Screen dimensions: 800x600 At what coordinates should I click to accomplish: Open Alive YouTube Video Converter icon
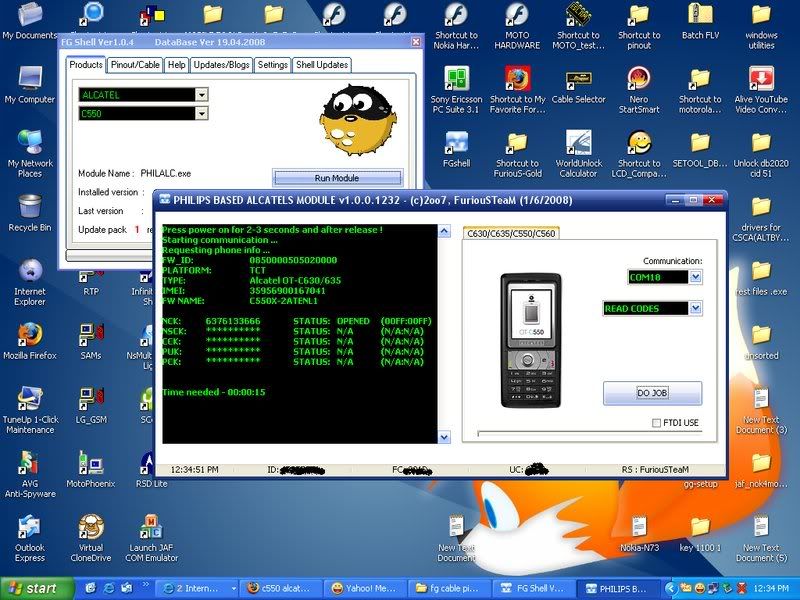click(x=761, y=90)
